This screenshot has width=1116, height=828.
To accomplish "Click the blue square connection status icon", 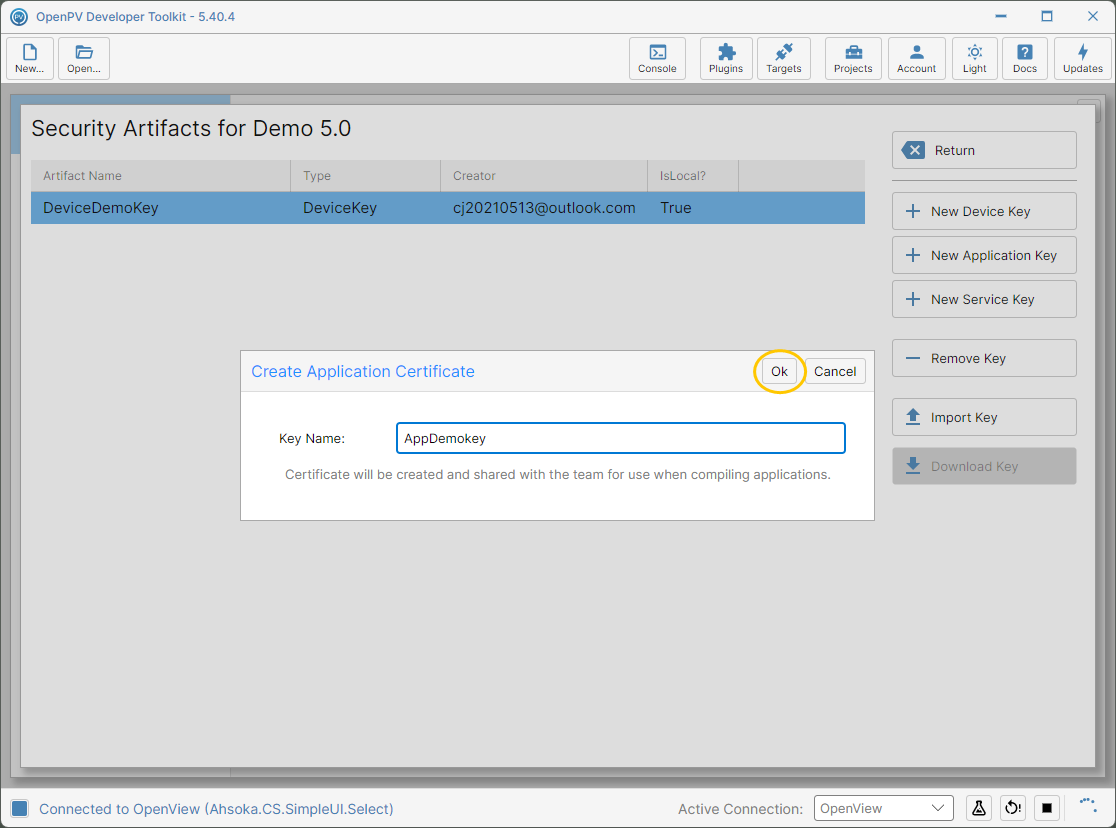I will point(20,808).
